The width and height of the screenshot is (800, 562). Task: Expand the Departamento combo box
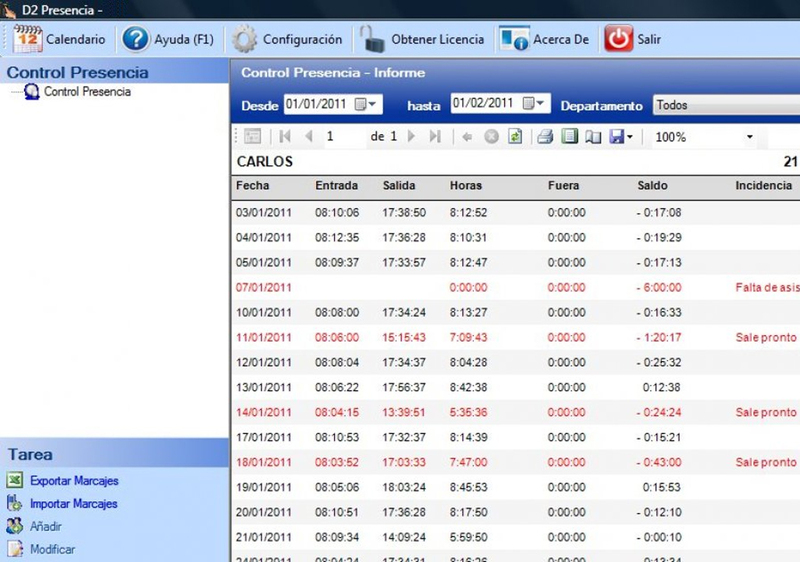coord(725,105)
